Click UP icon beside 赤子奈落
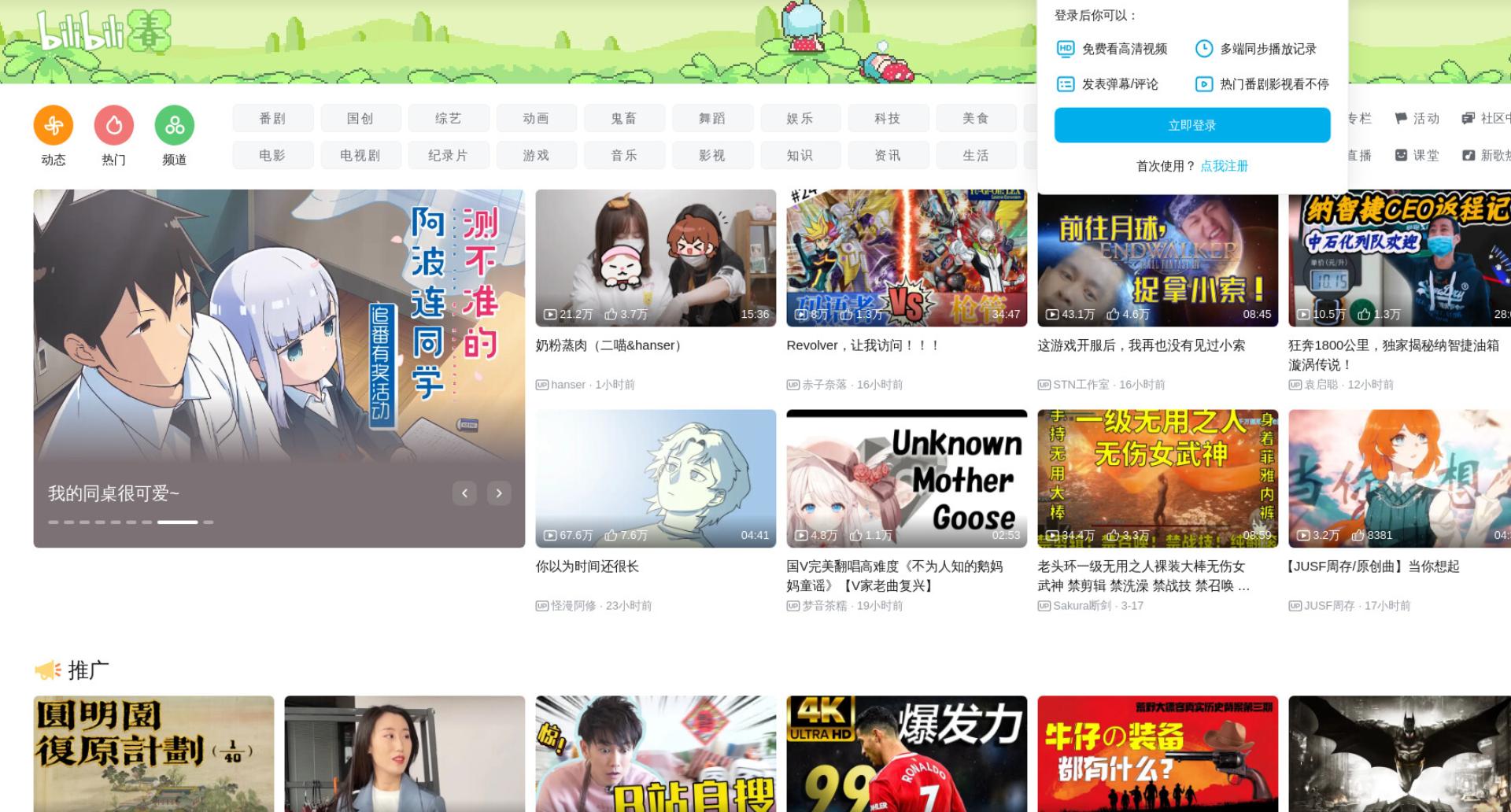This screenshot has width=1511, height=812. pos(792,385)
